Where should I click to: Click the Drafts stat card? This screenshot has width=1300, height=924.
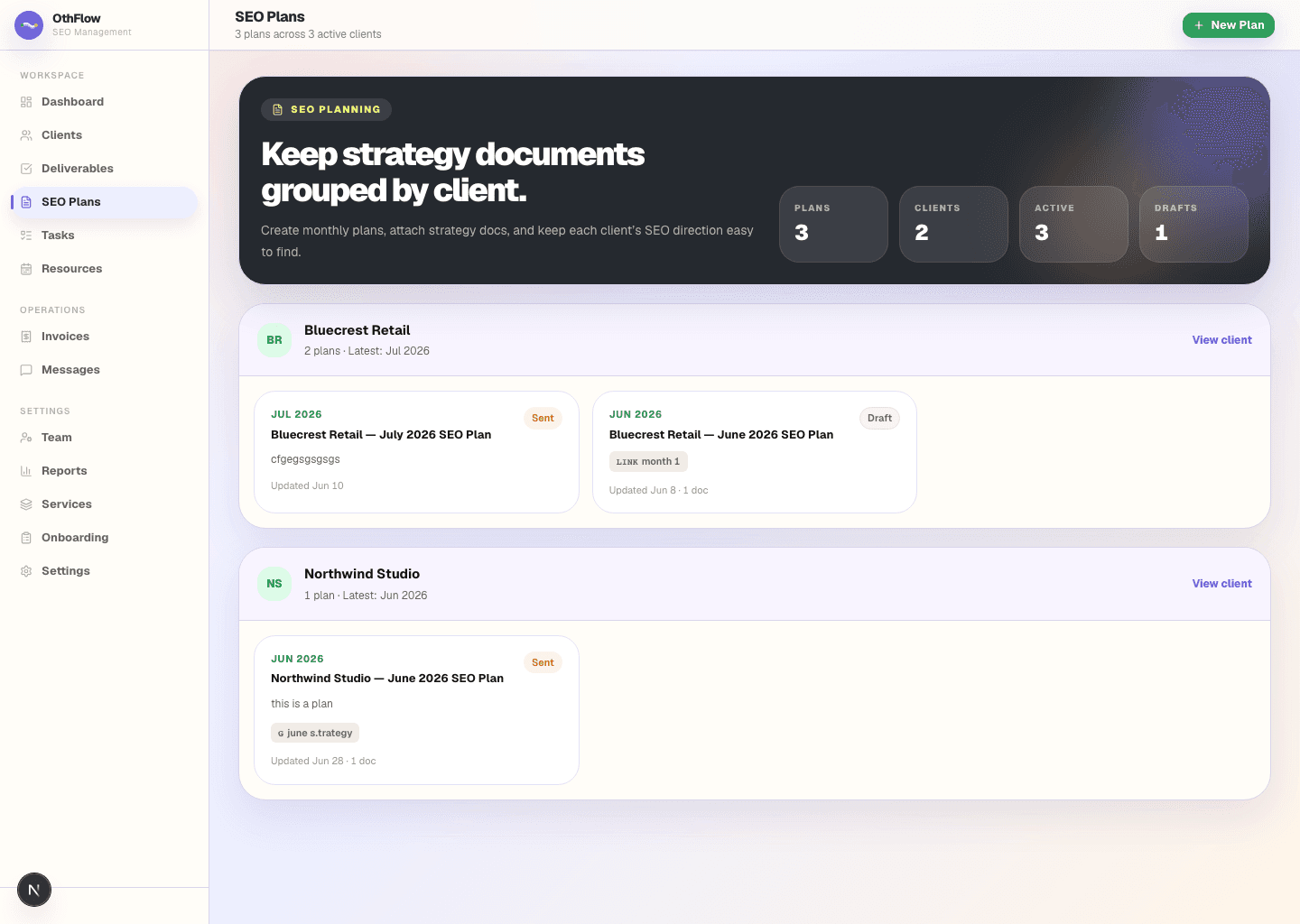(1193, 224)
